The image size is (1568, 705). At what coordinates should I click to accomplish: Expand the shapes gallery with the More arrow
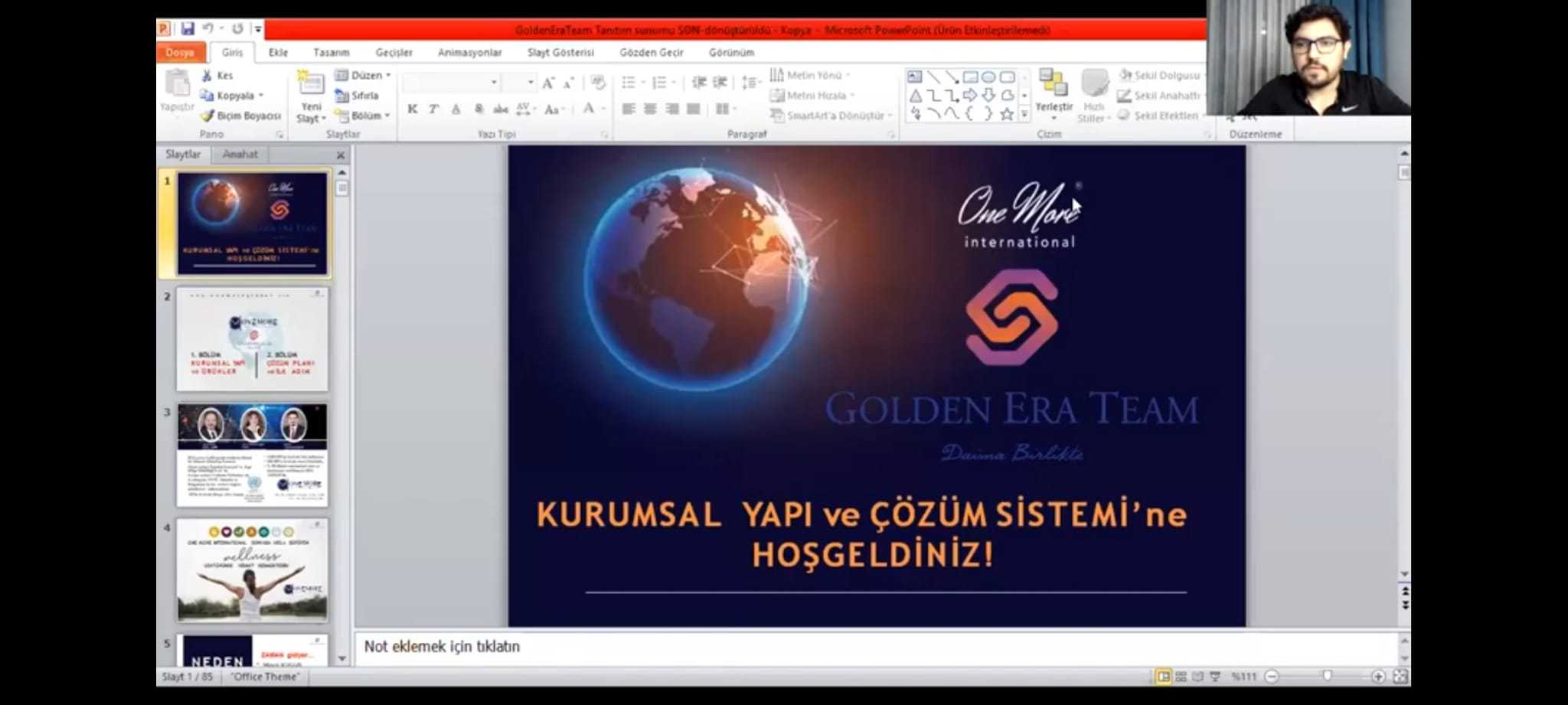(x=1024, y=114)
